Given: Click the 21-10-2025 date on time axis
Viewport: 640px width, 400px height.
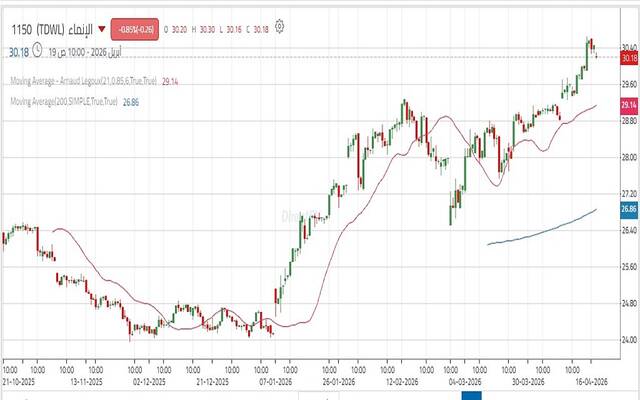Looking at the screenshot, I should point(20,381).
